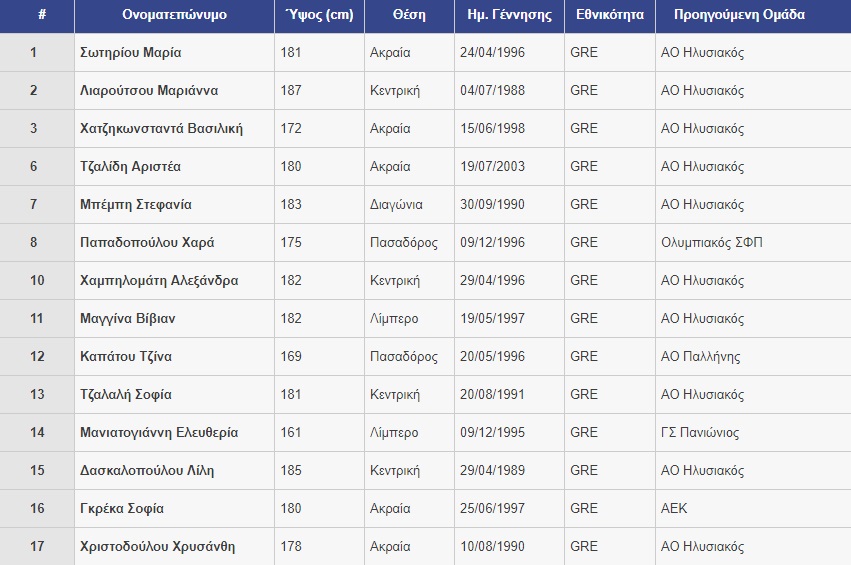Screen dimensions: 851x565
Task: Click the Ονοματεπώνυμο column header
Action: click(x=174, y=15)
